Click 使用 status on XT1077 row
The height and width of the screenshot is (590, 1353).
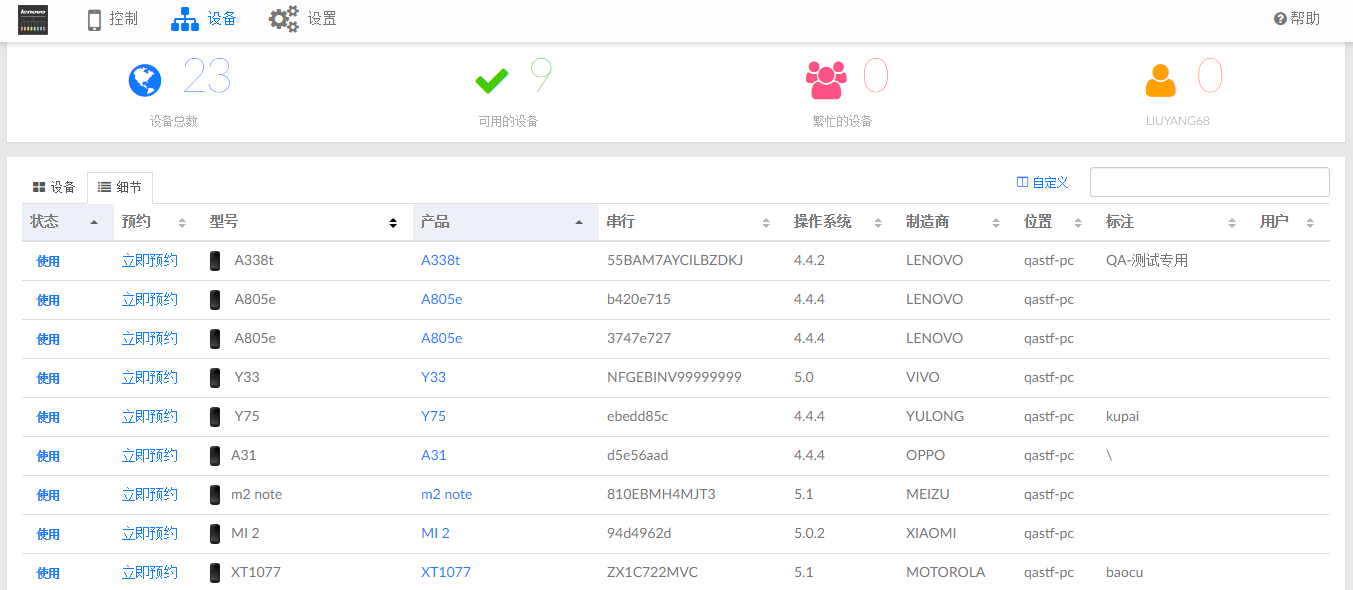(x=48, y=573)
